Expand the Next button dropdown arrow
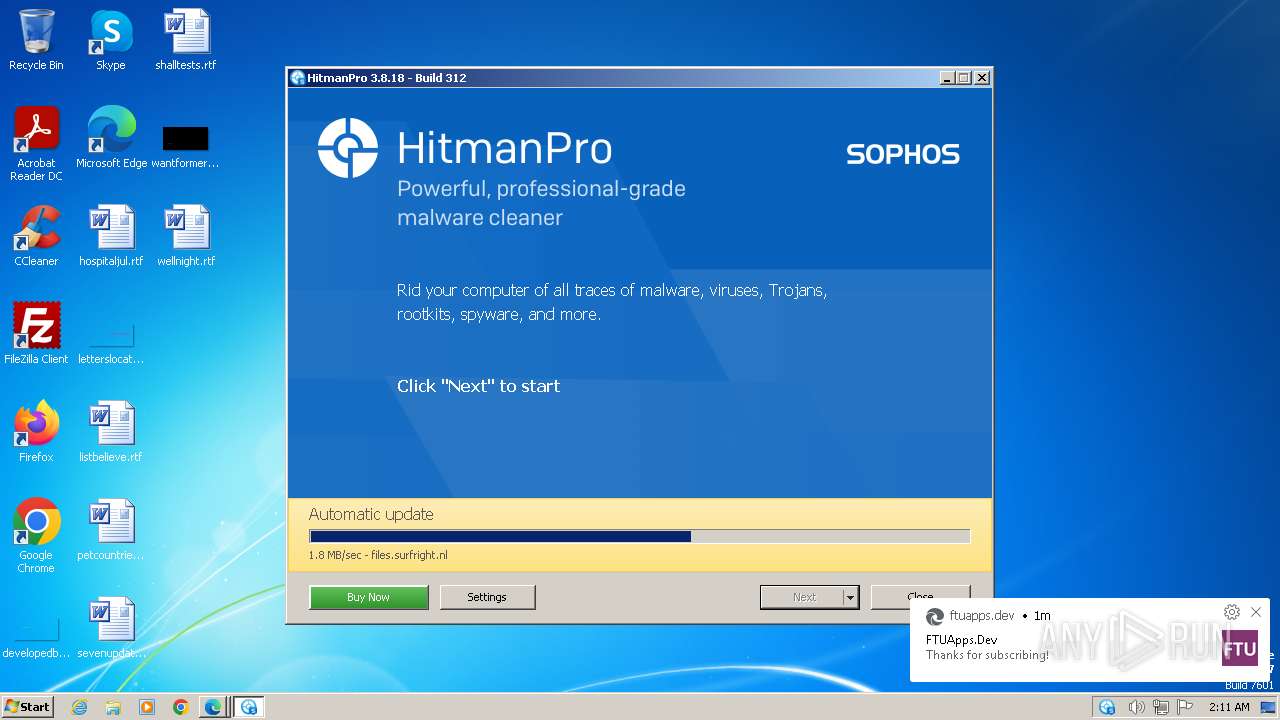Viewport: 1280px width, 720px height. coord(850,597)
